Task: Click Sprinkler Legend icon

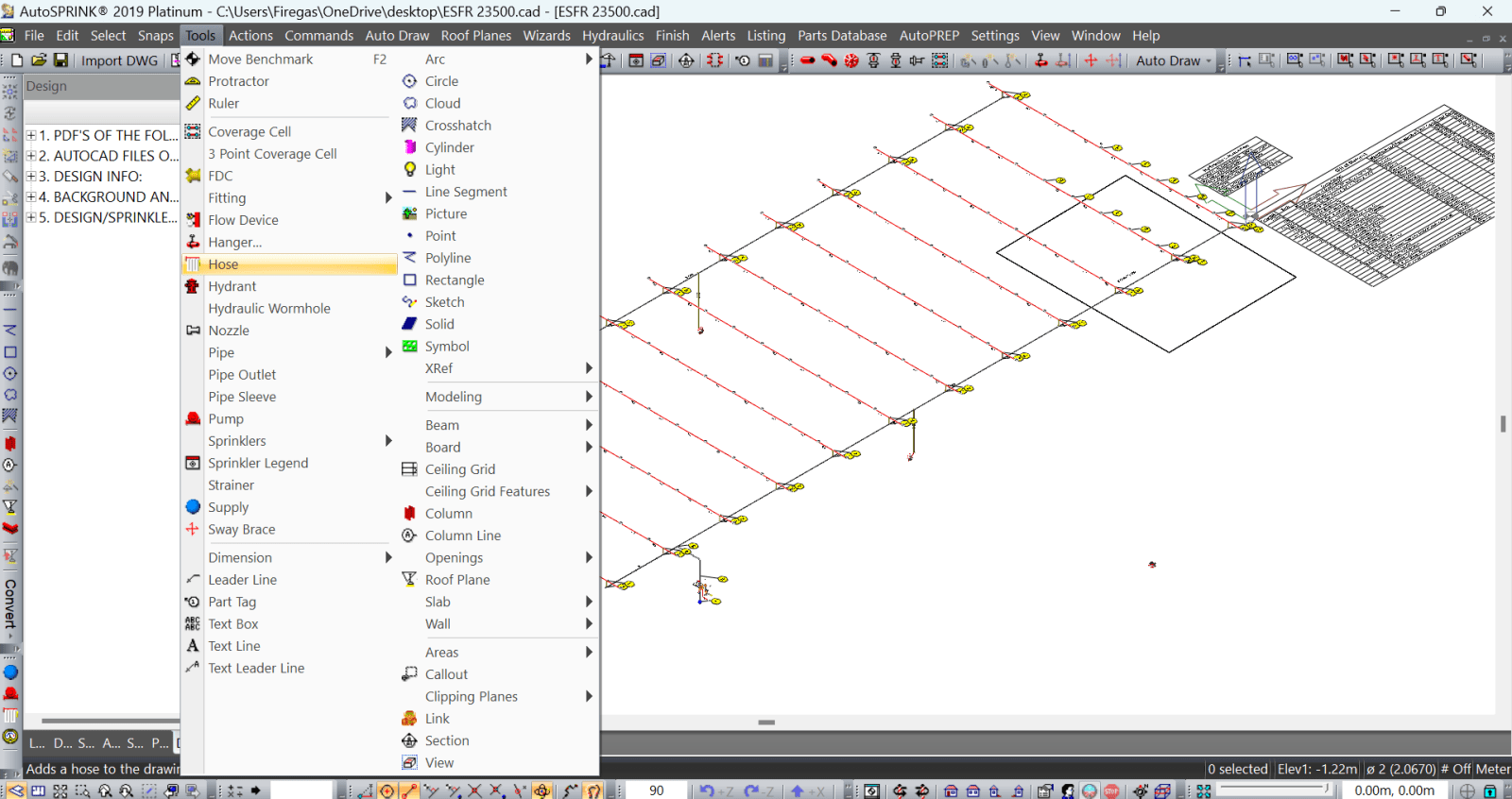Action: [193, 463]
